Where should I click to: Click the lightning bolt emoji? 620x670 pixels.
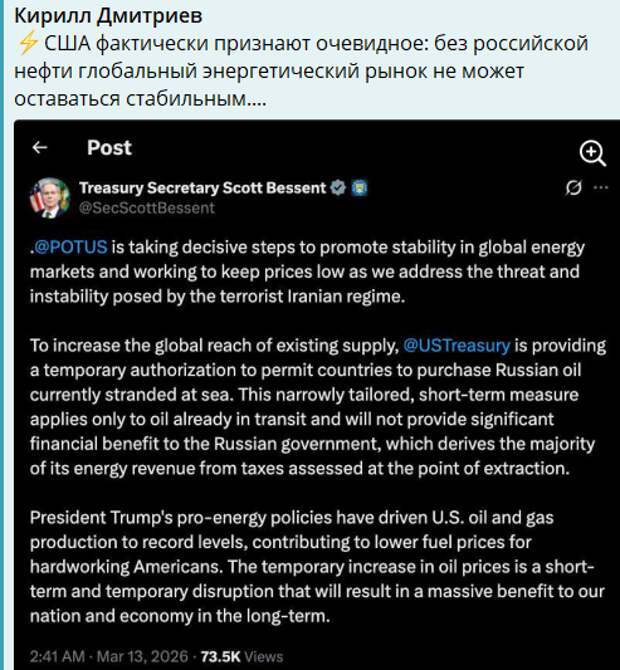coord(28,45)
